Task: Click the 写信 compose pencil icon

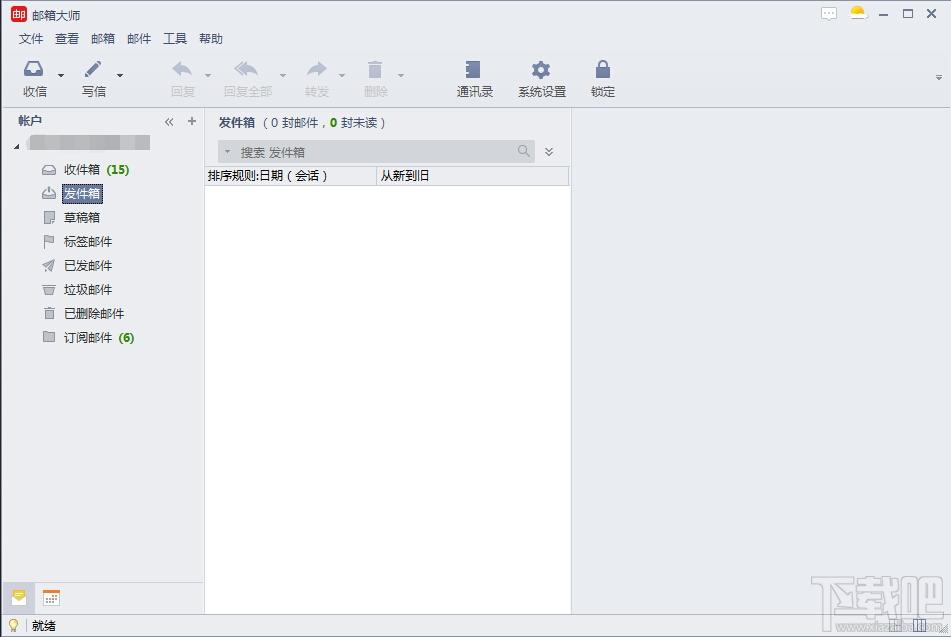Action: [x=93, y=69]
